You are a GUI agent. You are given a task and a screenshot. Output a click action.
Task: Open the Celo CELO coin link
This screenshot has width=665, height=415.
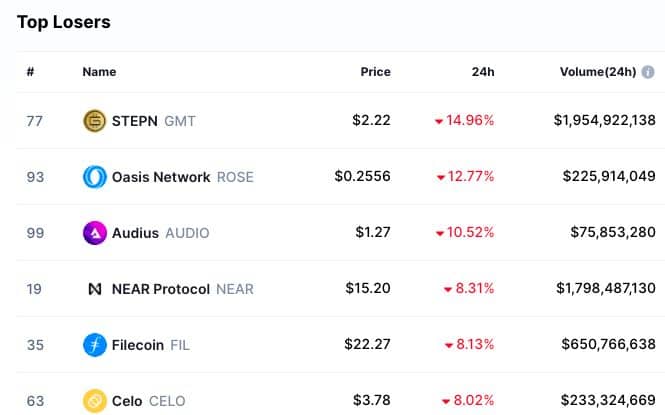pos(148,401)
